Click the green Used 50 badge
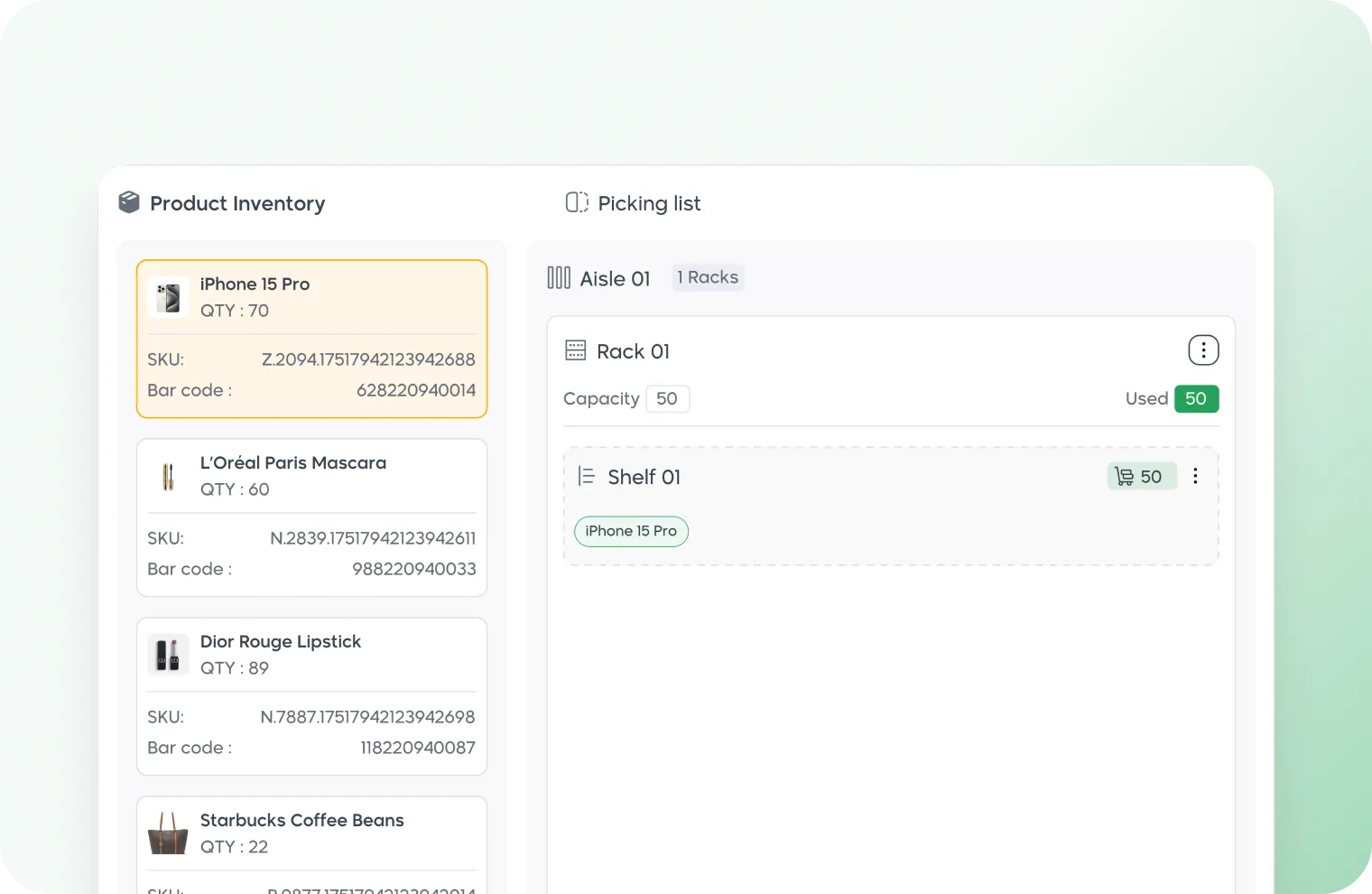This screenshot has height=894, width=1372. coord(1196,399)
